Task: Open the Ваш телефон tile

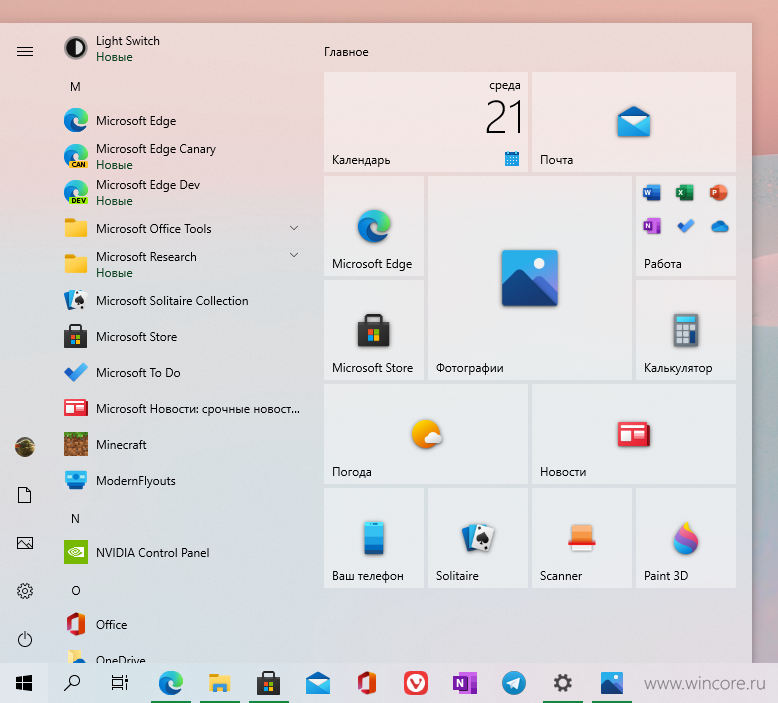Action: click(374, 538)
